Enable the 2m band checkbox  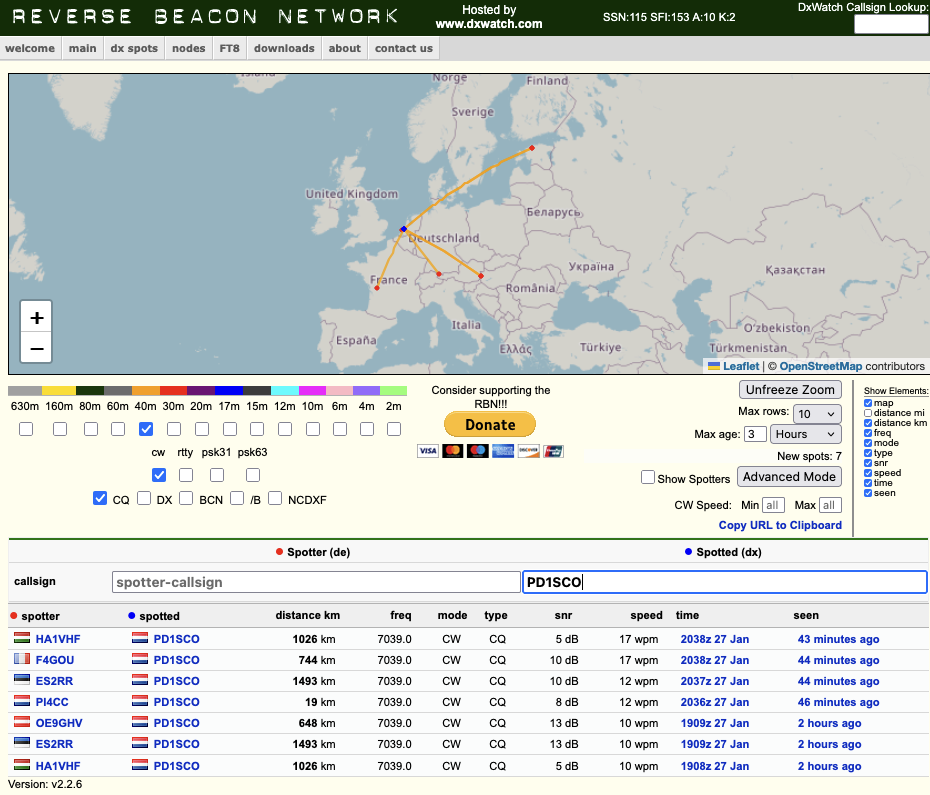(394, 429)
